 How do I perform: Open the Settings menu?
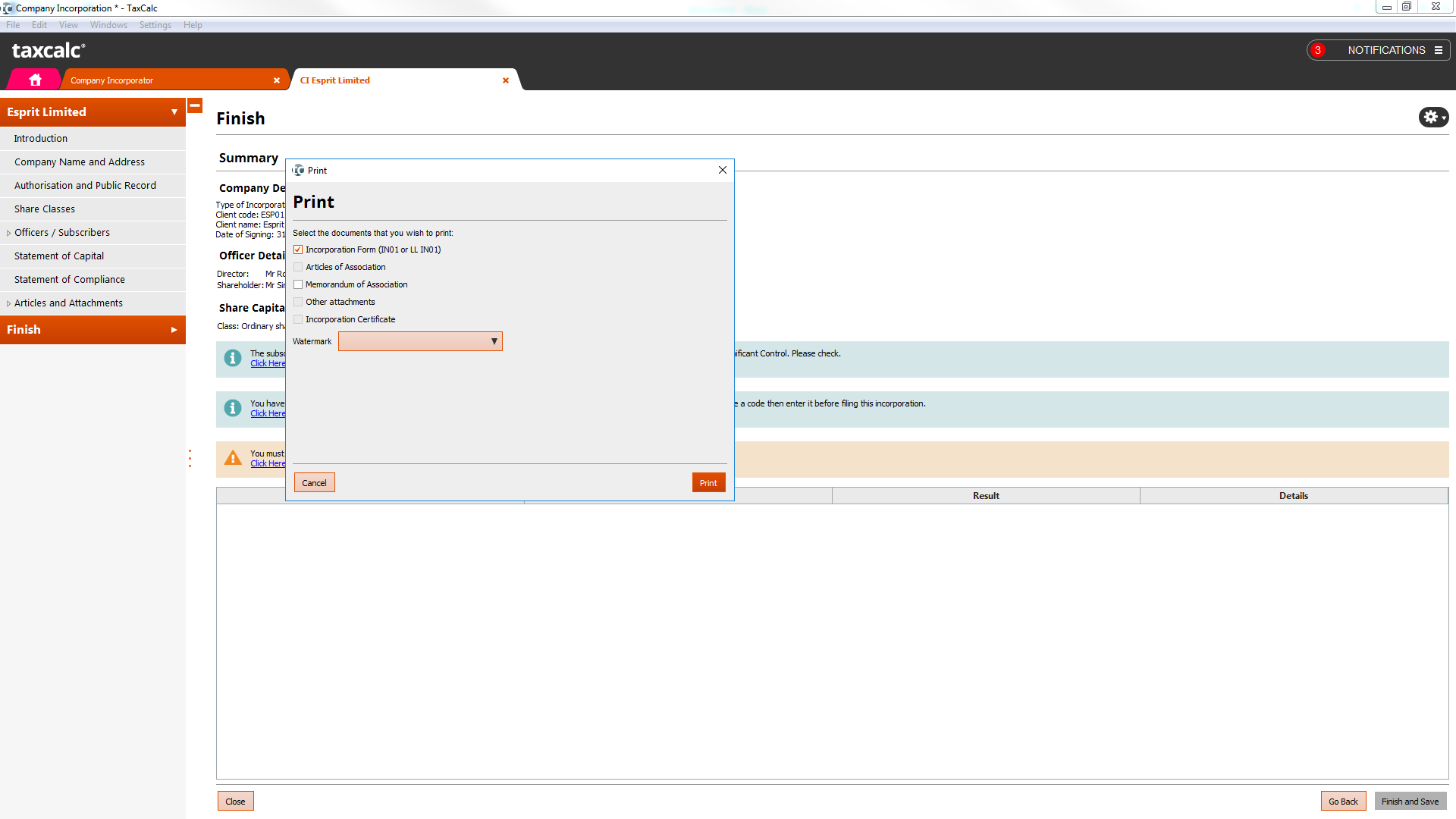point(155,25)
